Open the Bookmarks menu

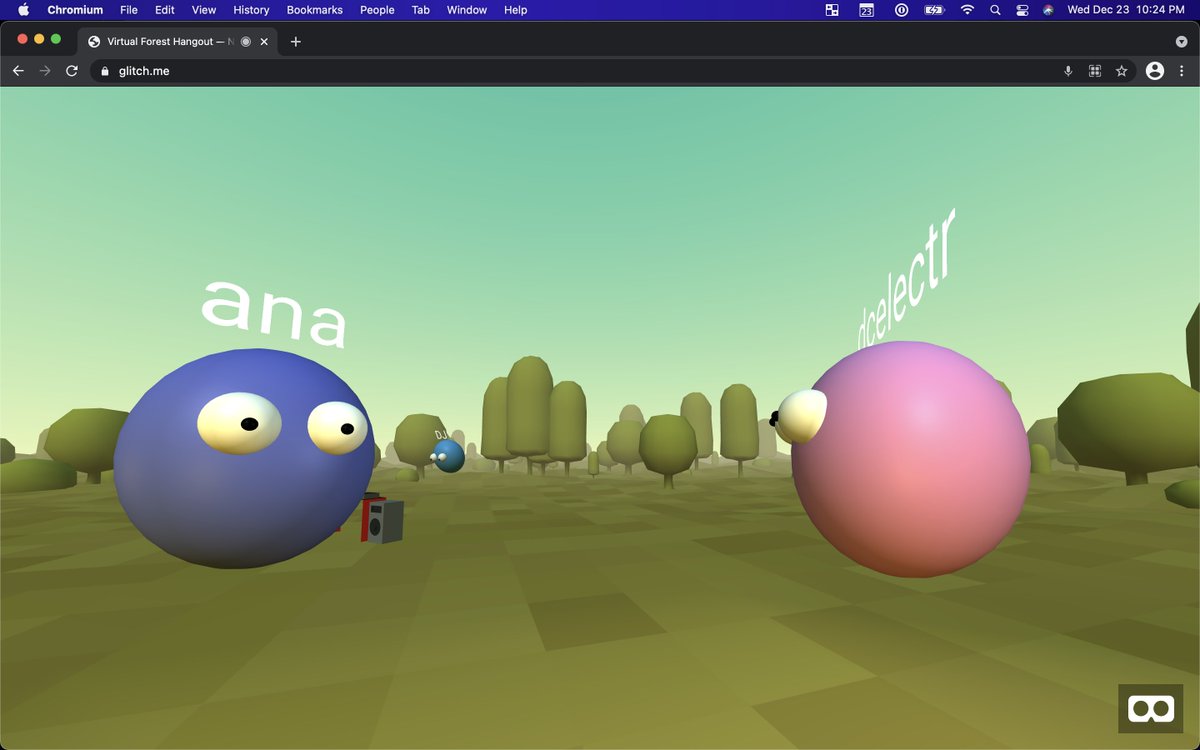tap(314, 10)
